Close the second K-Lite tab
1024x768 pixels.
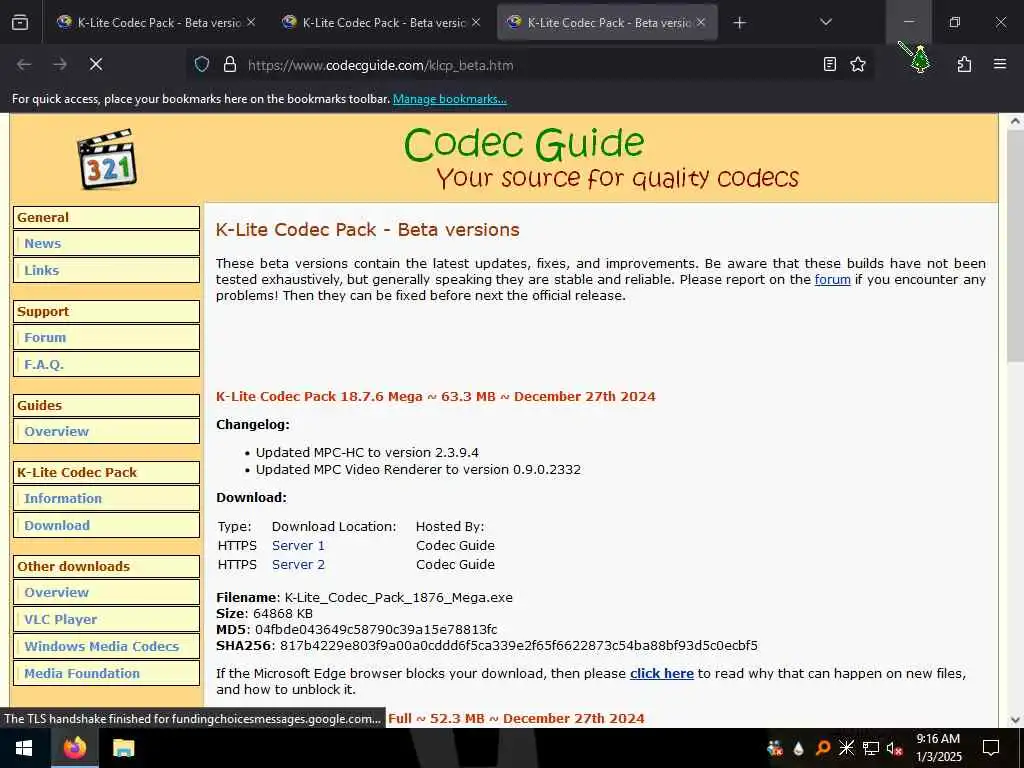point(476,22)
